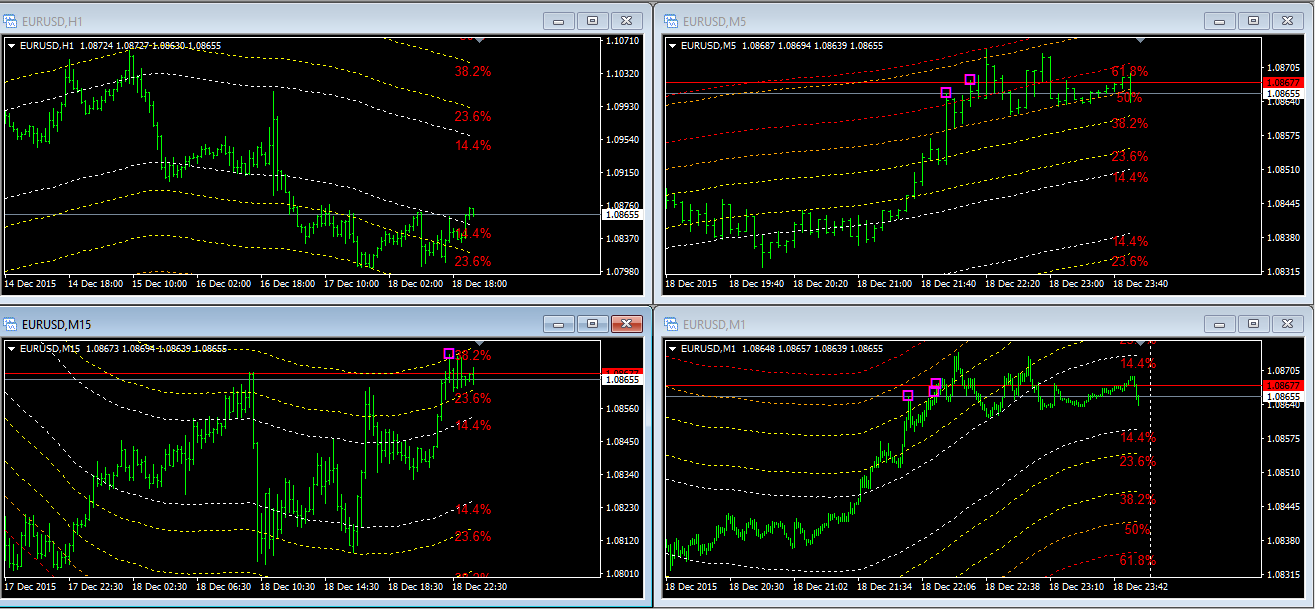Click the chart shift triangle in M5 chart
Image resolution: width=1315 pixels, height=609 pixels.
(1140, 40)
